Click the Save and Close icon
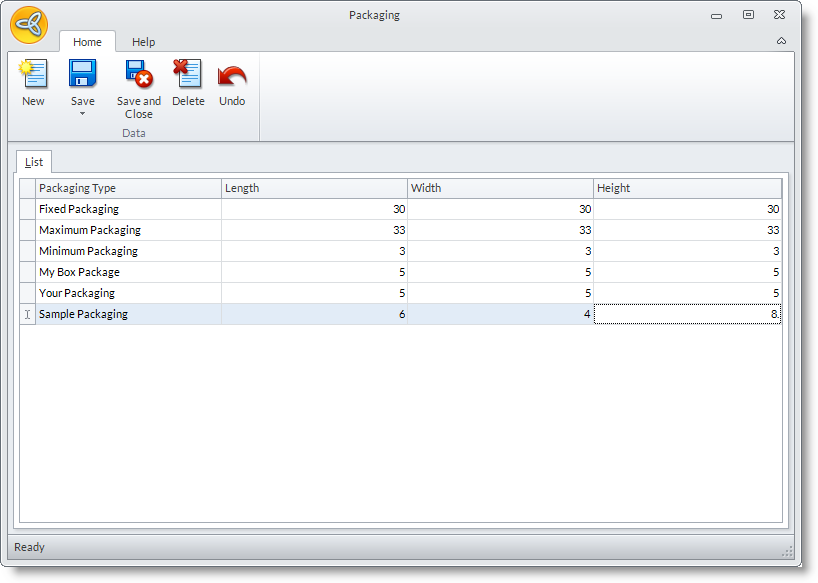818x583 pixels. (x=138, y=75)
